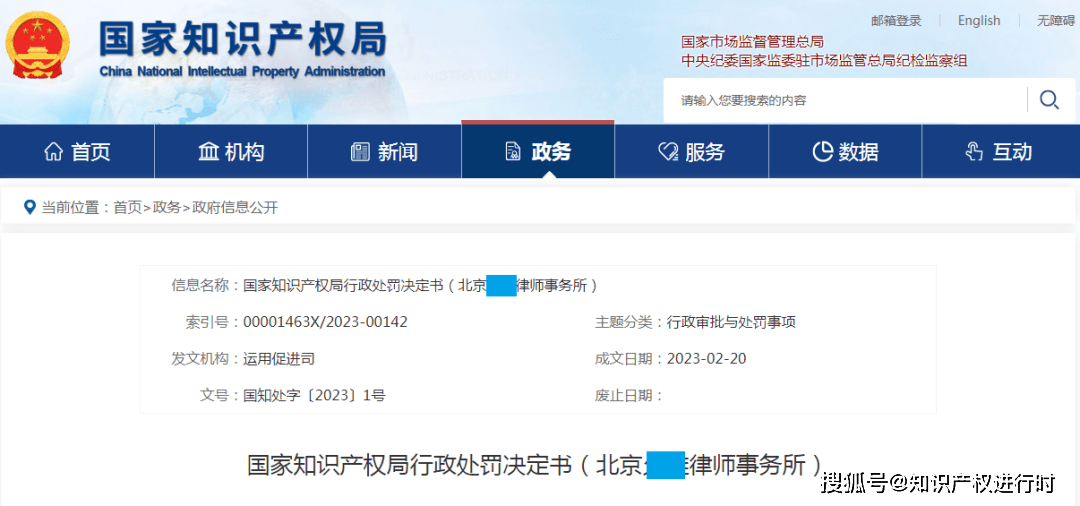Screen dimensions: 1080x506
Task: Focus the search input box
Action: pos(845,100)
